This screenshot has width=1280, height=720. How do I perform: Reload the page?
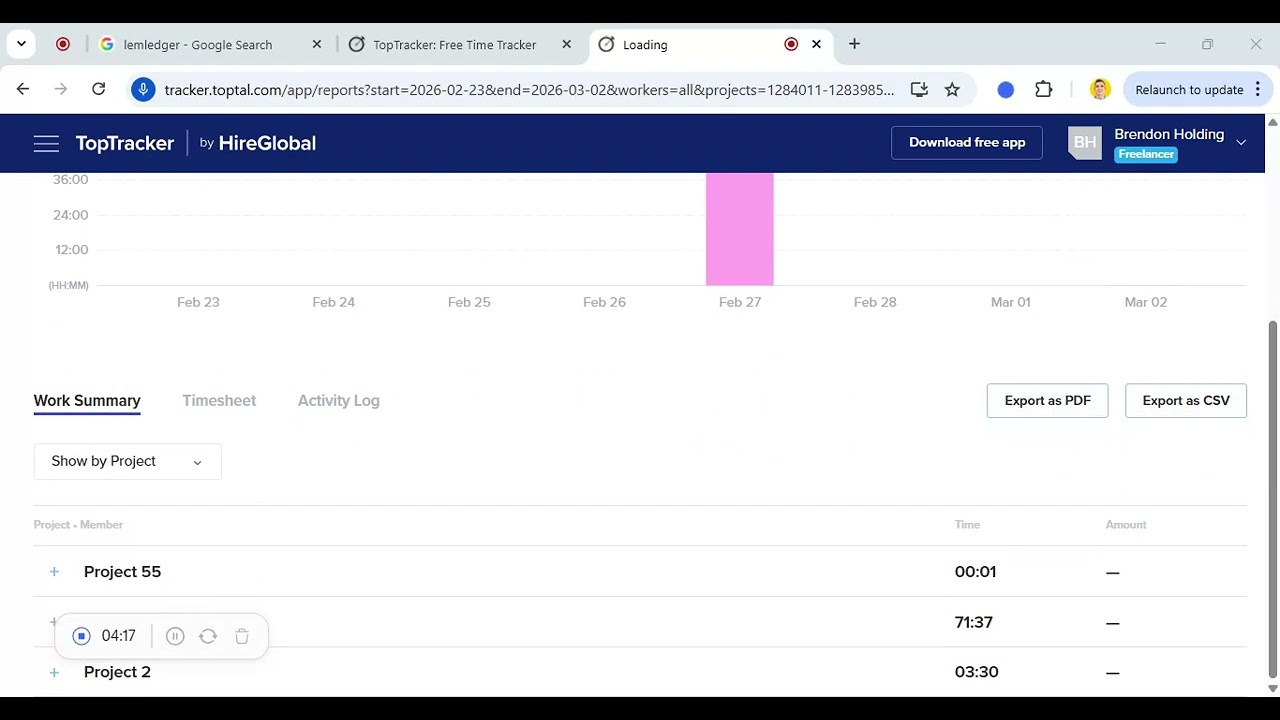click(x=98, y=89)
